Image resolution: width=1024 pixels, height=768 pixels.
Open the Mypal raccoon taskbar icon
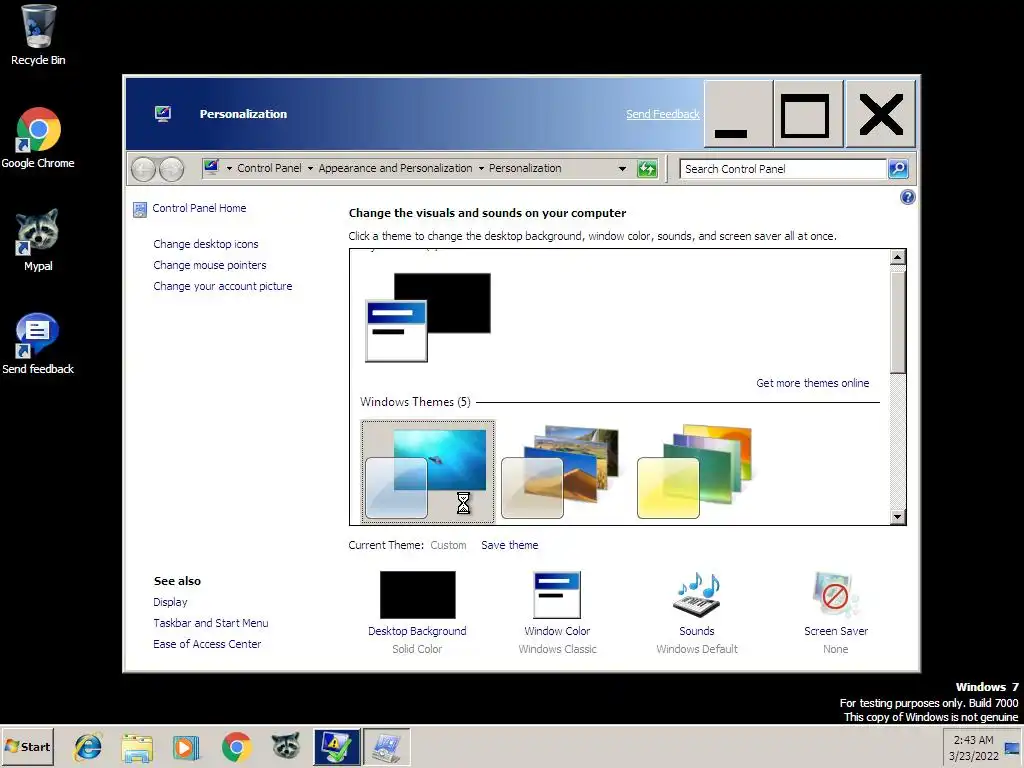click(x=286, y=747)
